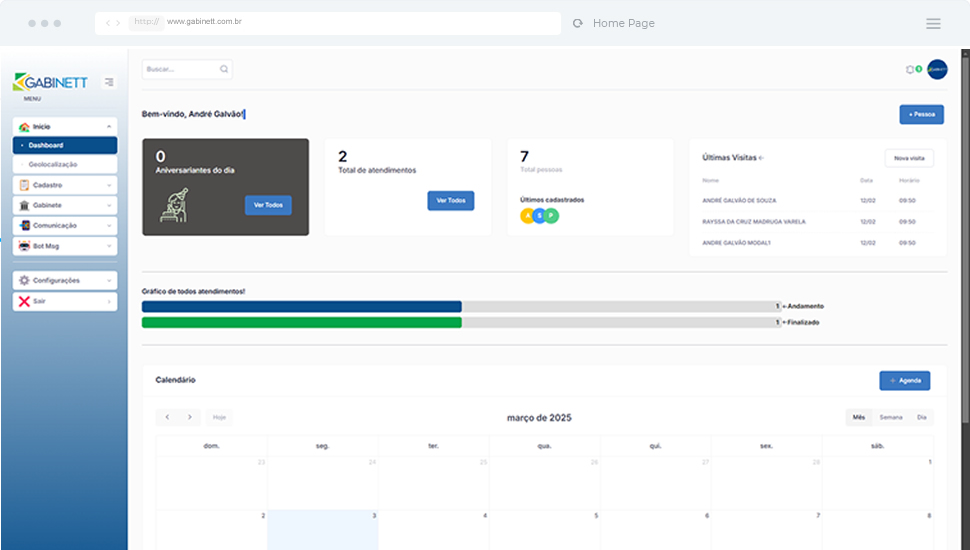Advance calendar to next month
970x550 pixels.
(189, 417)
